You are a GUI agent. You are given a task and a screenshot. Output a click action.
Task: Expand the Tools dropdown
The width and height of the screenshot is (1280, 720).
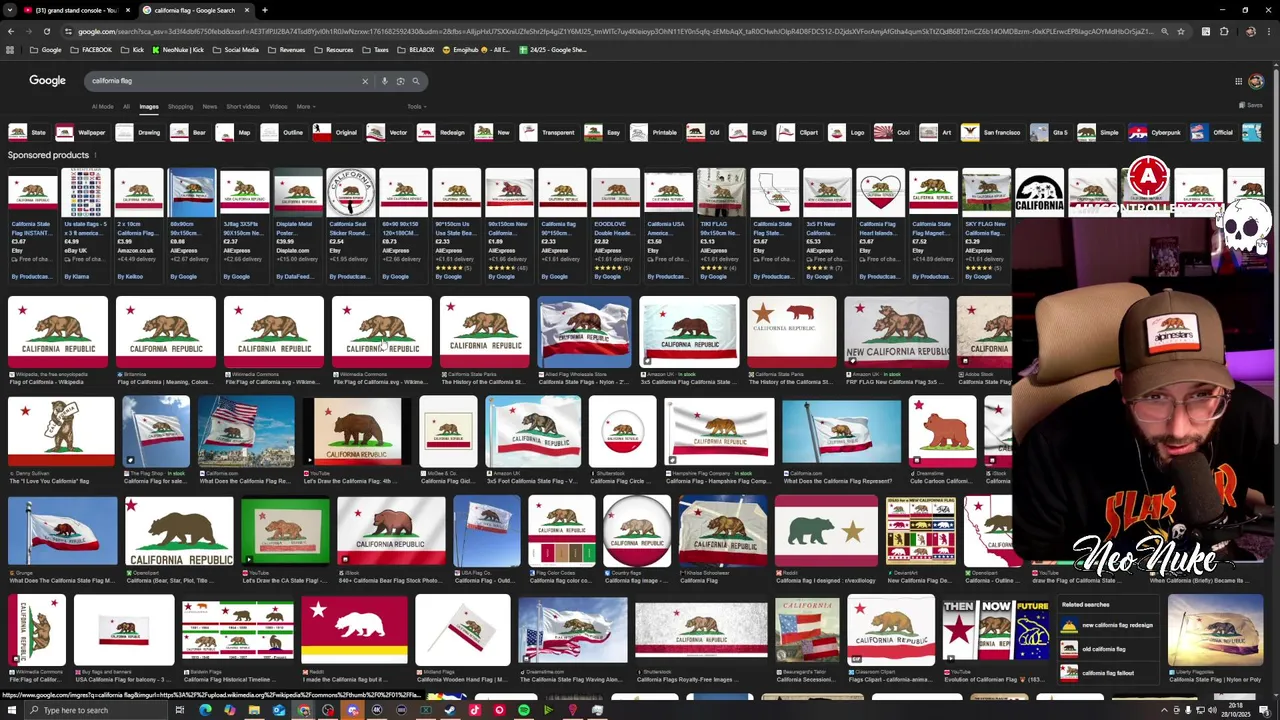[416, 106]
